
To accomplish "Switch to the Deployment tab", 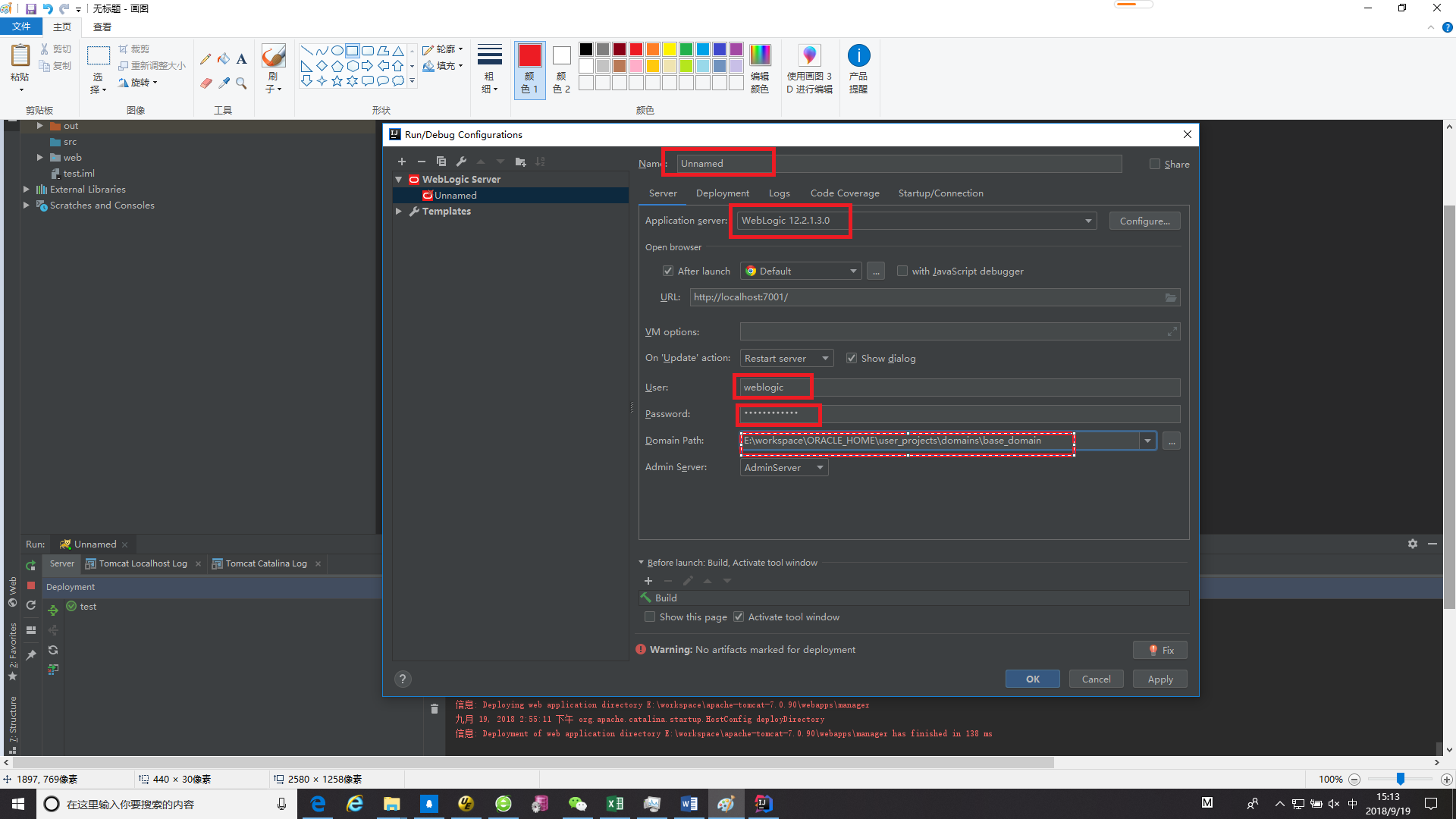I will (x=722, y=193).
